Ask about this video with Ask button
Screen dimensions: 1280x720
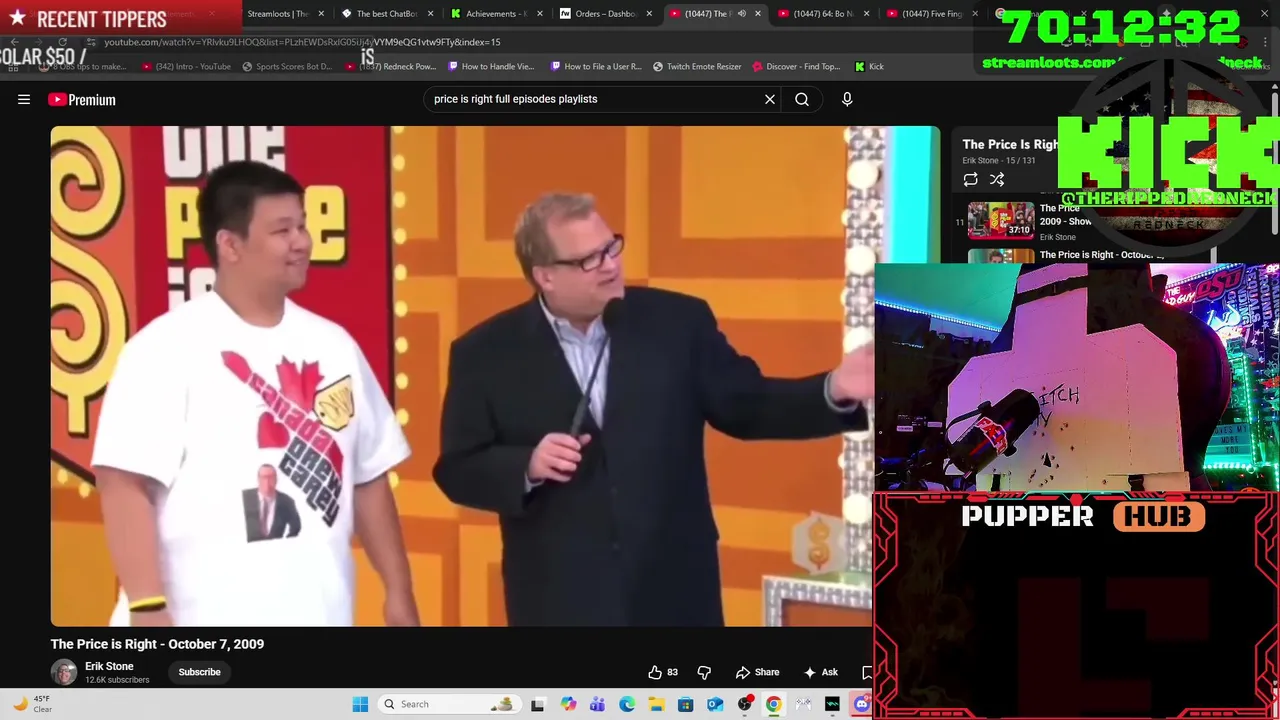821,672
